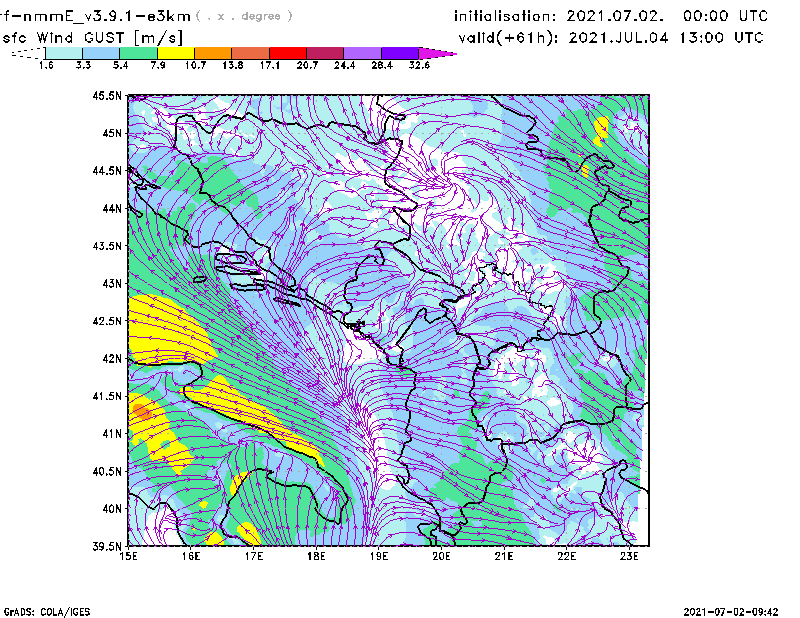The image size is (800, 618).
Task: Click the 17E longitude label
Action: pos(254,556)
